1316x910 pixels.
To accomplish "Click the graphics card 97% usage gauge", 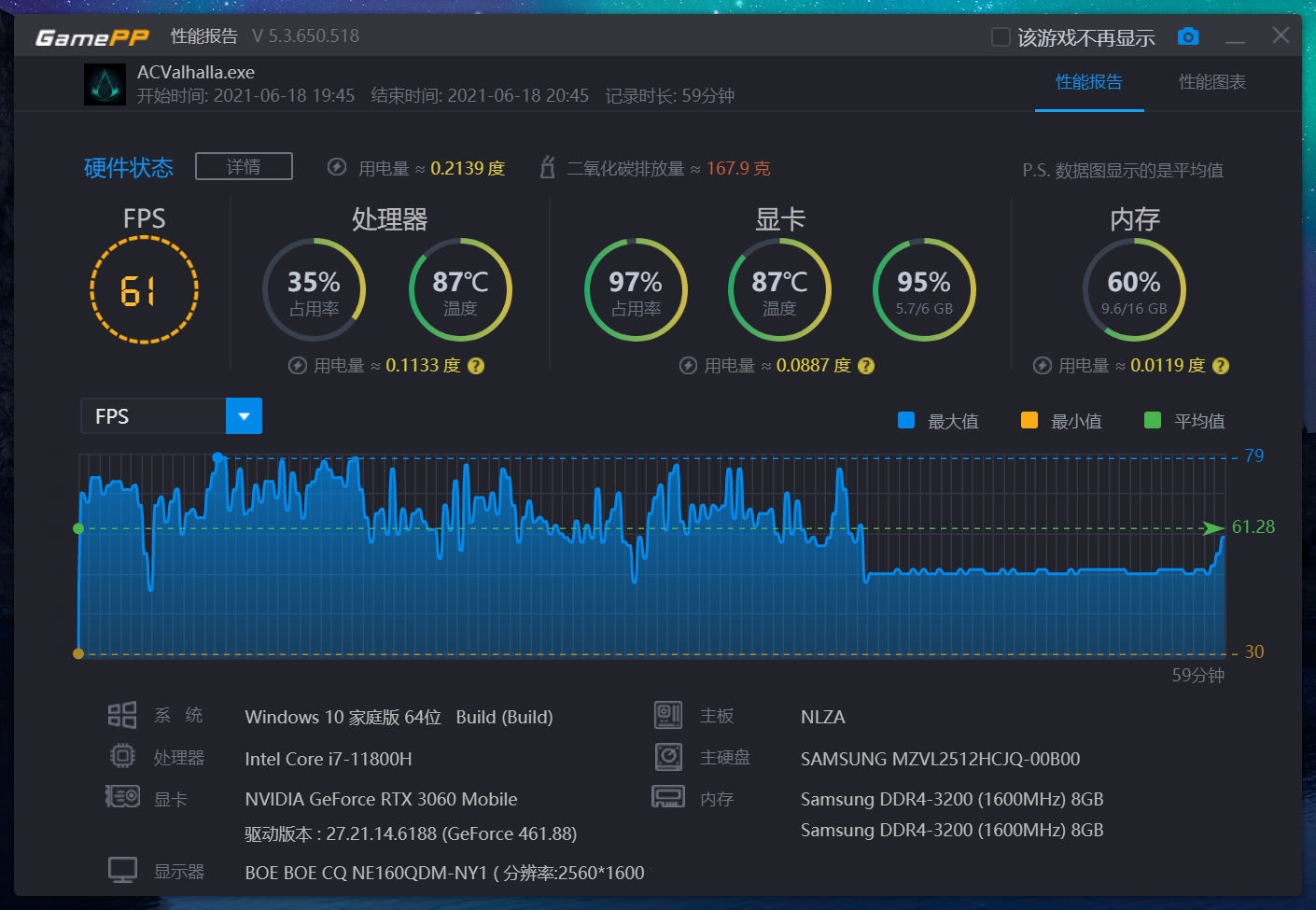I will 636,289.
